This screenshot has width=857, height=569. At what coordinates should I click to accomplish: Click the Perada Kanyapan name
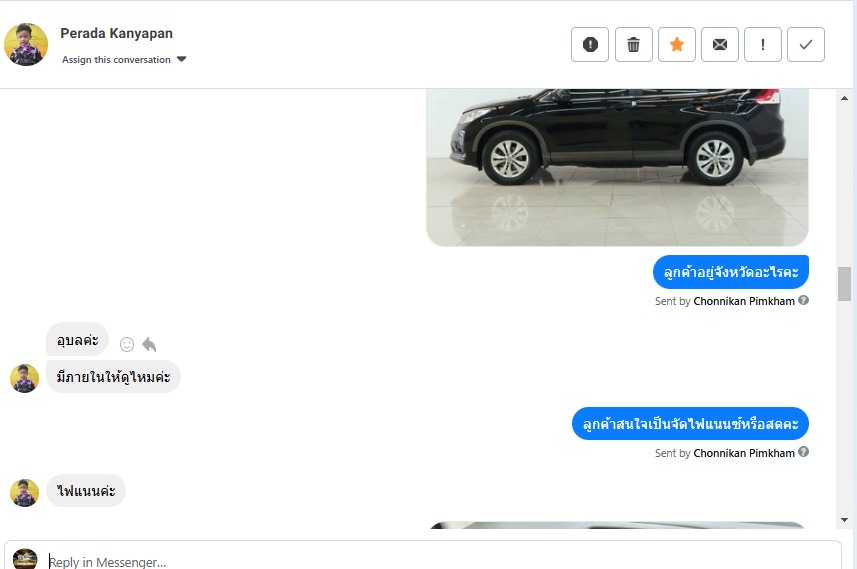click(116, 33)
